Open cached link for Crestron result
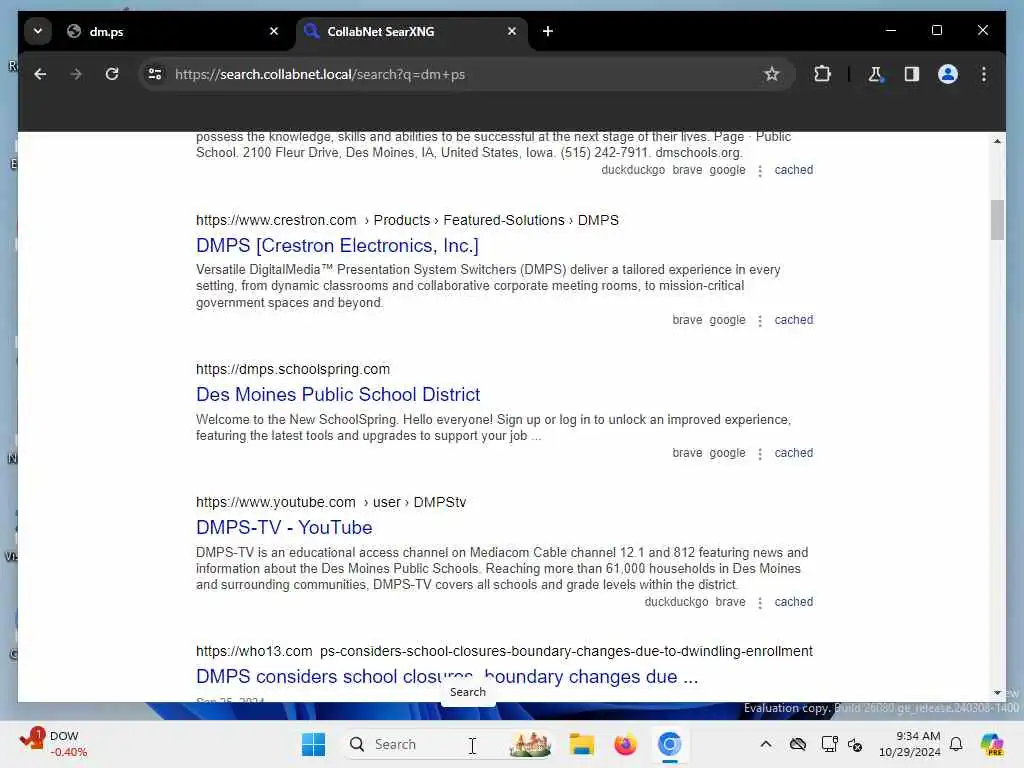This screenshot has width=1024, height=768. (793, 320)
